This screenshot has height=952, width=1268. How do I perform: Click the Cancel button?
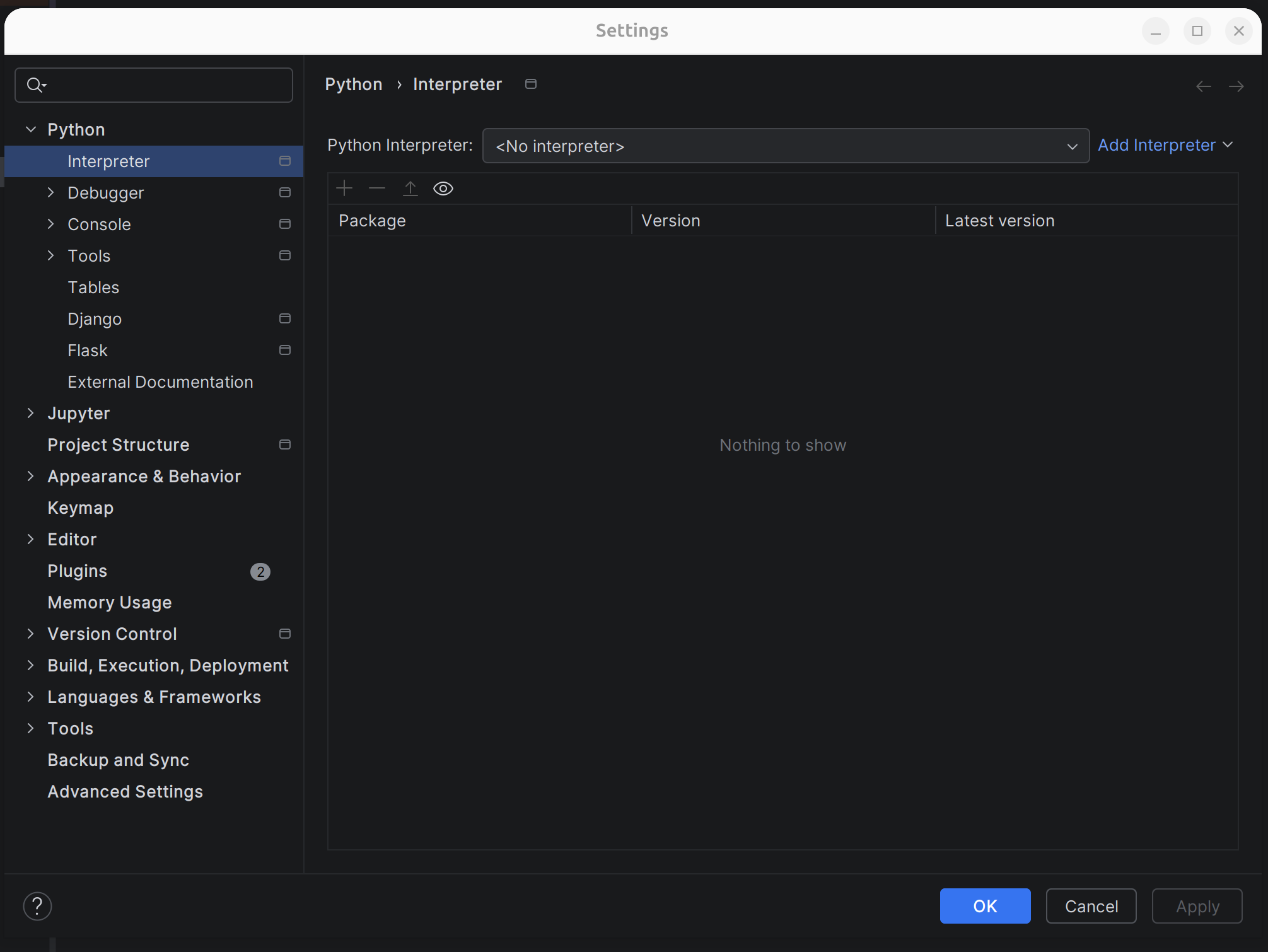[x=1091, y=906]
